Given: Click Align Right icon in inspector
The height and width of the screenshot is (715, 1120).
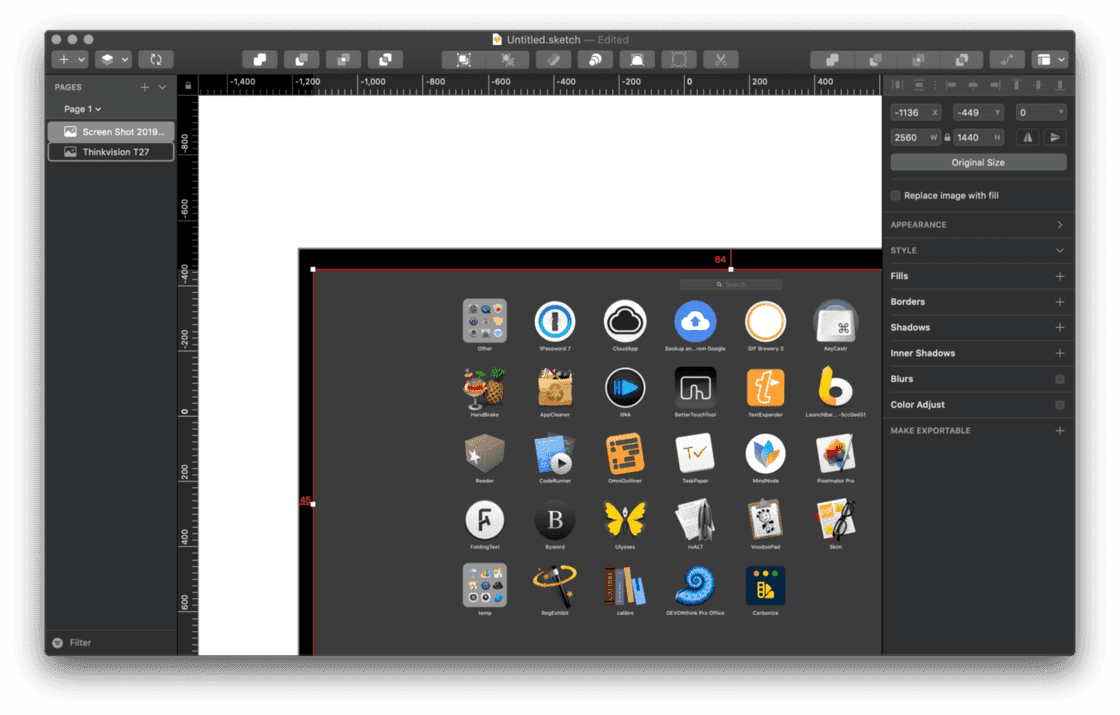Looking at the screenshot, I should point(995,85).
